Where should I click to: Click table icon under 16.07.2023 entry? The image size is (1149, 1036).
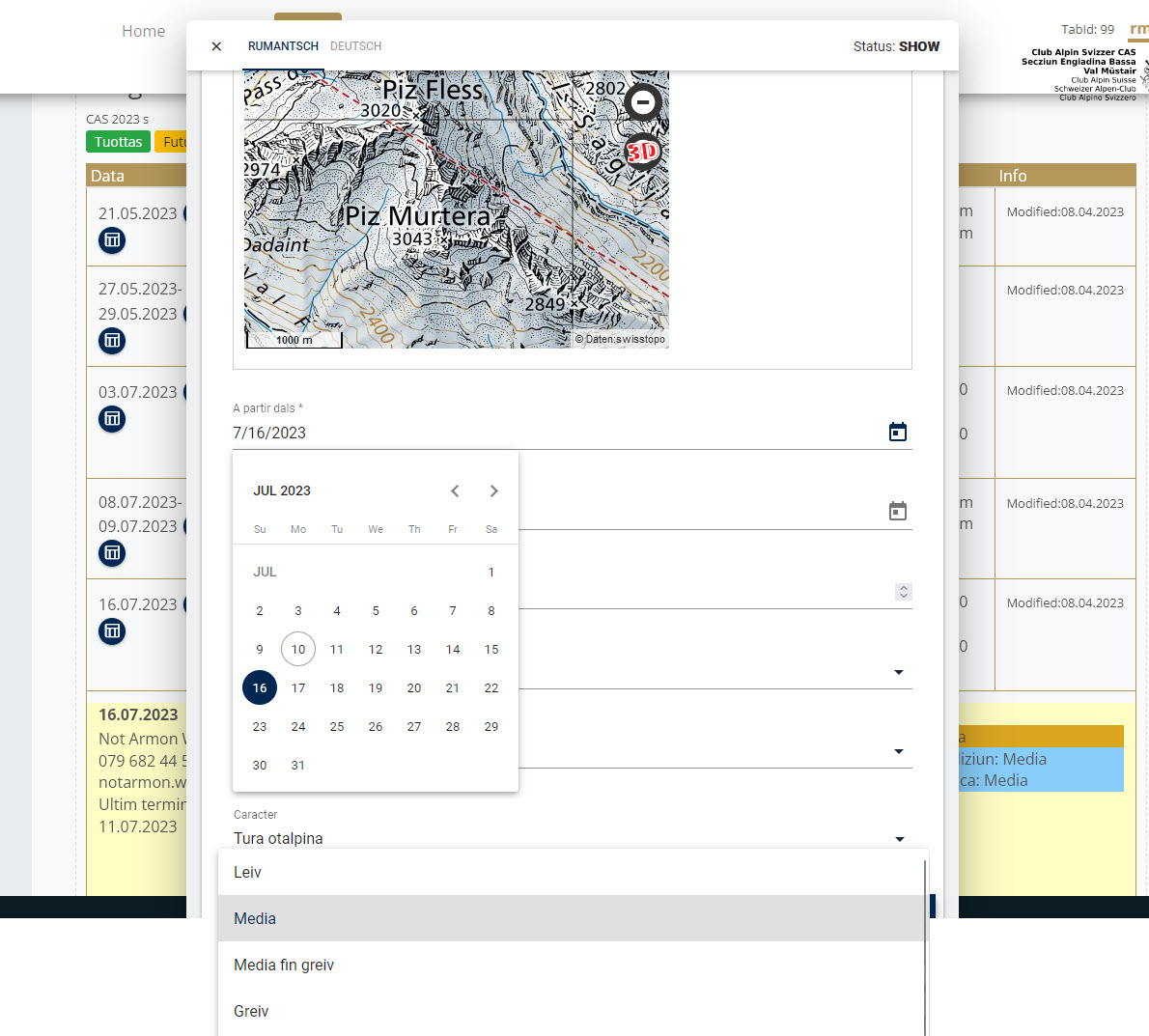tap(112, 631)
